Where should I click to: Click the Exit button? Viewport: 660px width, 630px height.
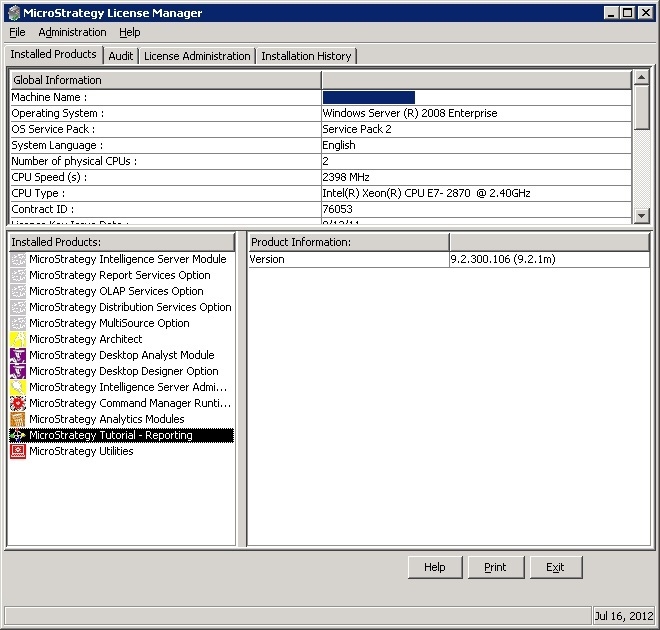(x=556, y=567)
